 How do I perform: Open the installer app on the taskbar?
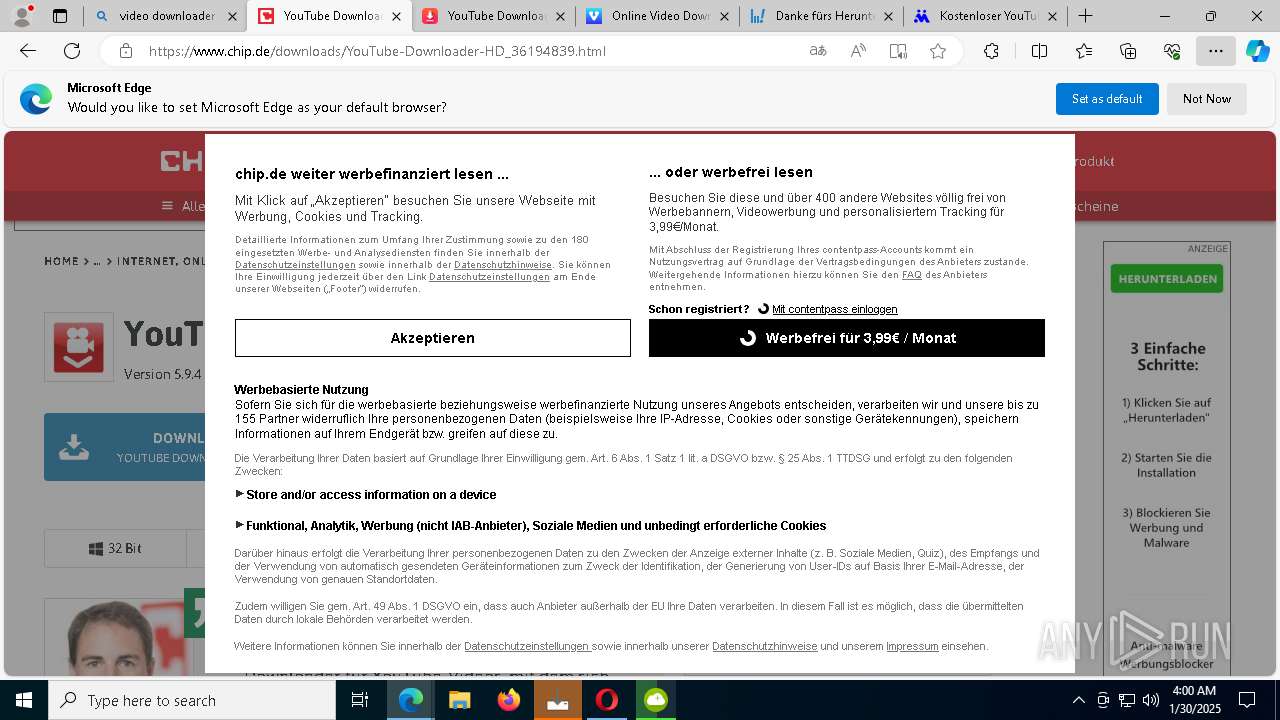click(557, 700)
